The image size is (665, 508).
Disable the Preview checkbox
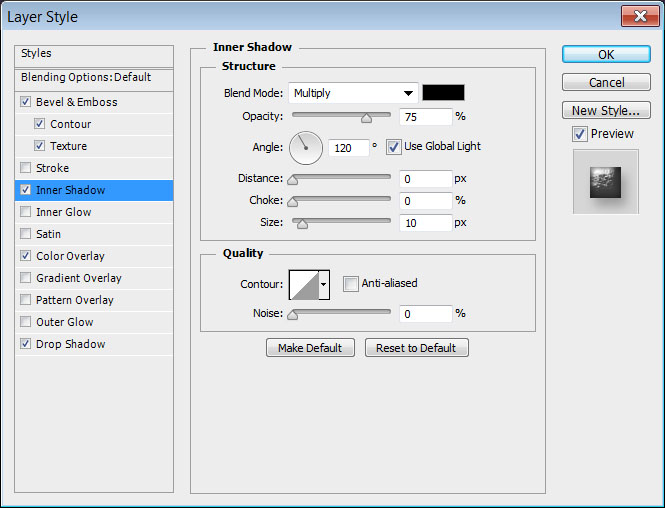click(579, 133)
